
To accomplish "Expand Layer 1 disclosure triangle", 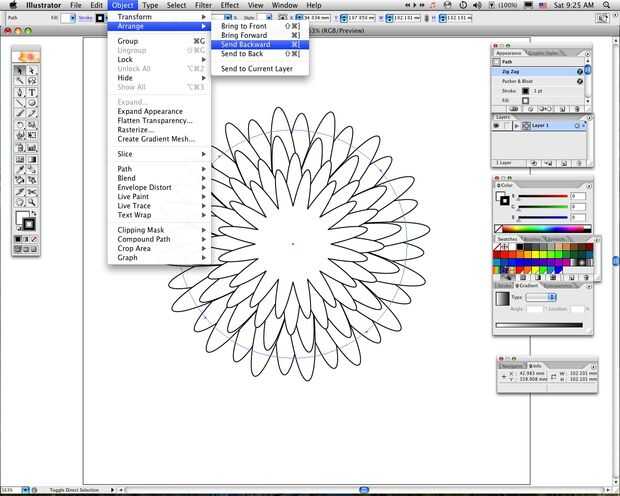I will (517, 125).
